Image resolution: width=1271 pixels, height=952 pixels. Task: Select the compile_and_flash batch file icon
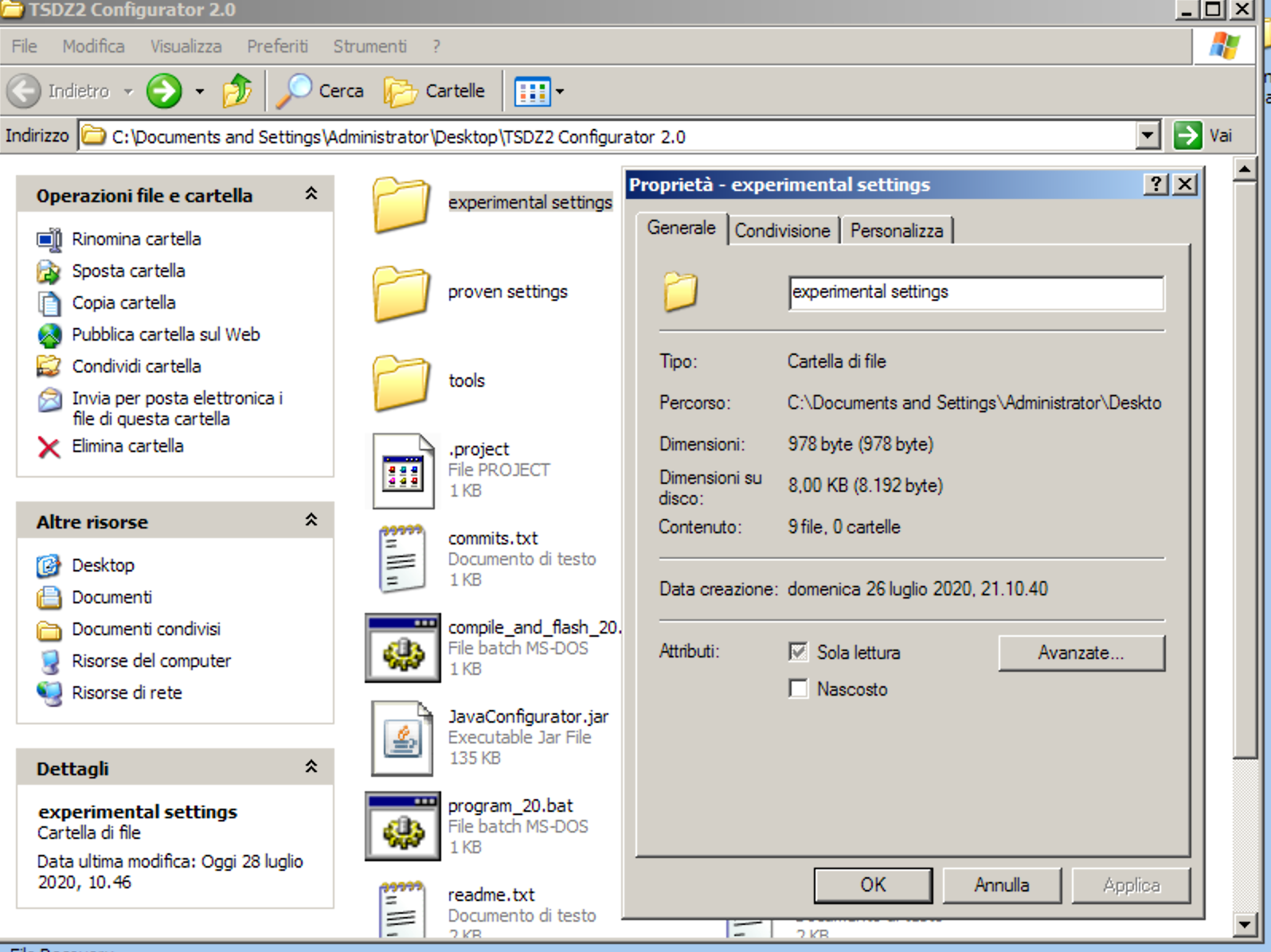[x=402, y=648]
